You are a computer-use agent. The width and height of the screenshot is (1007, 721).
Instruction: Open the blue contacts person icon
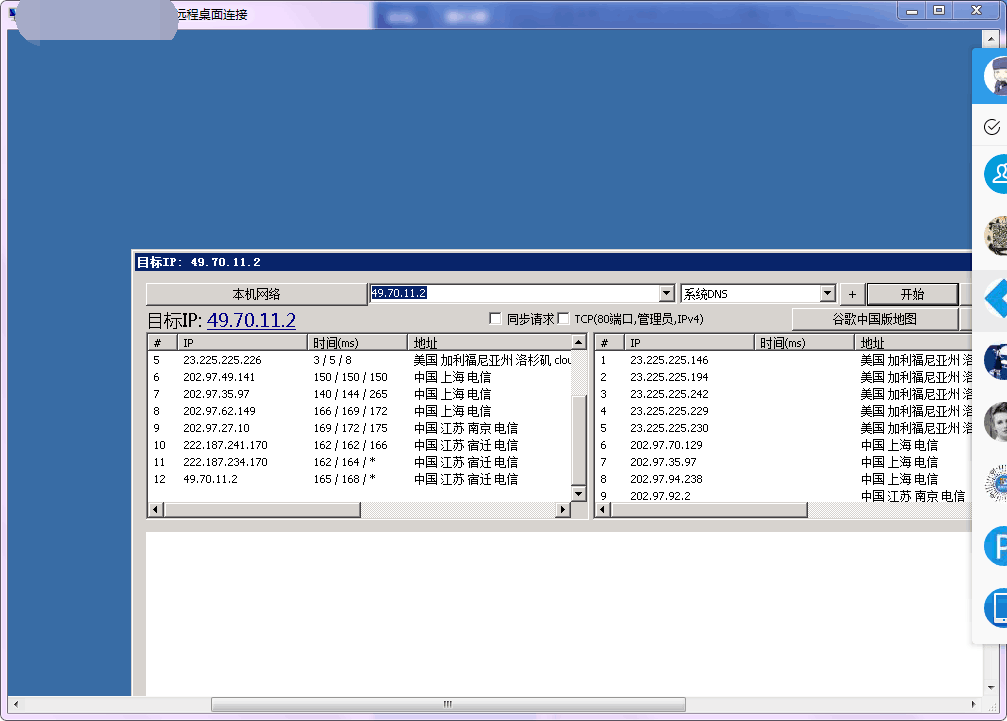click(x=996, y=174)
